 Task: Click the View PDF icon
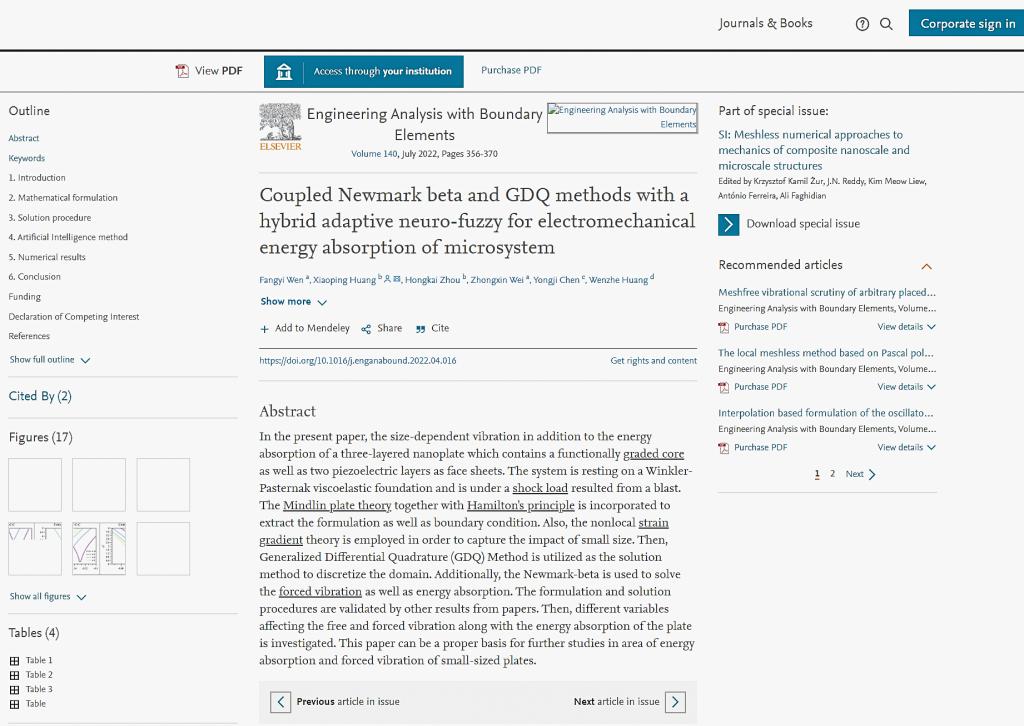(182, 71)
